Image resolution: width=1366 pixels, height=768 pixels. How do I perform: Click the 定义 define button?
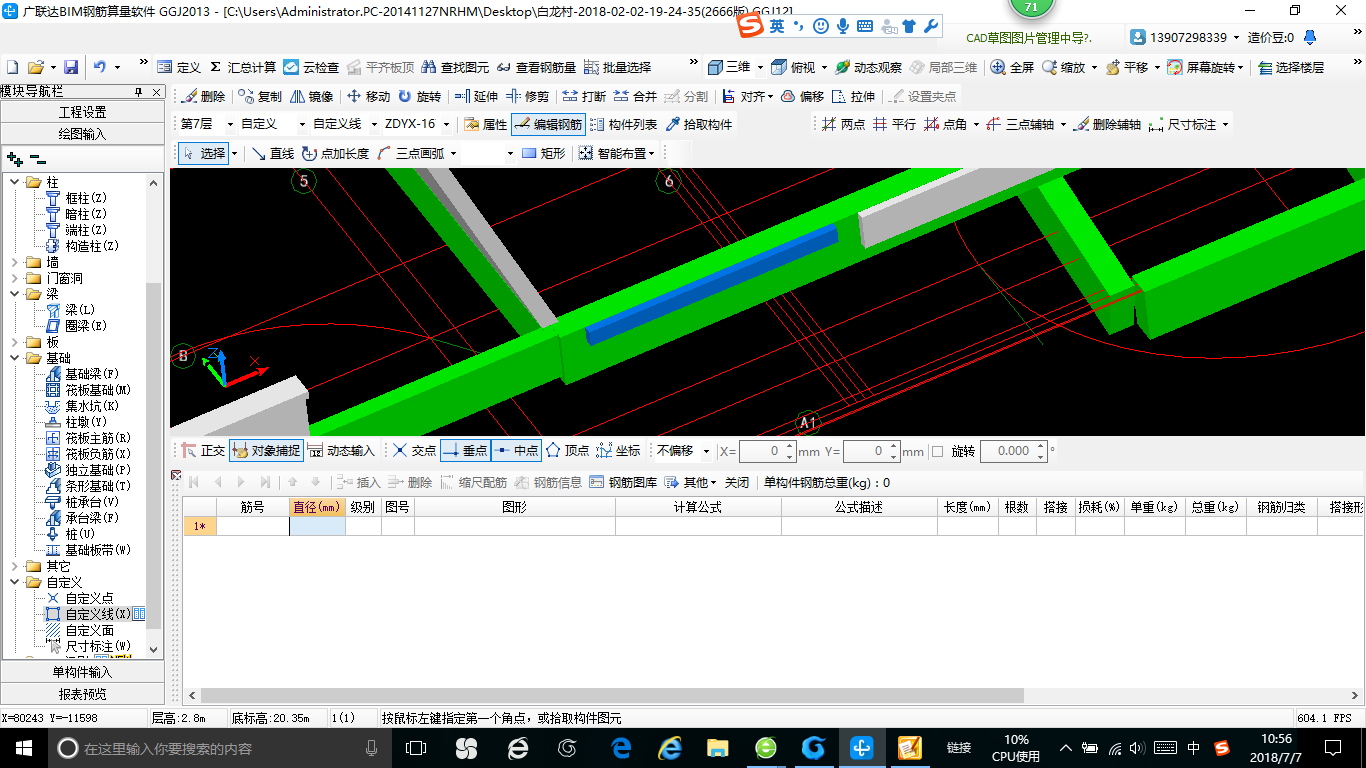coord(179,67)
